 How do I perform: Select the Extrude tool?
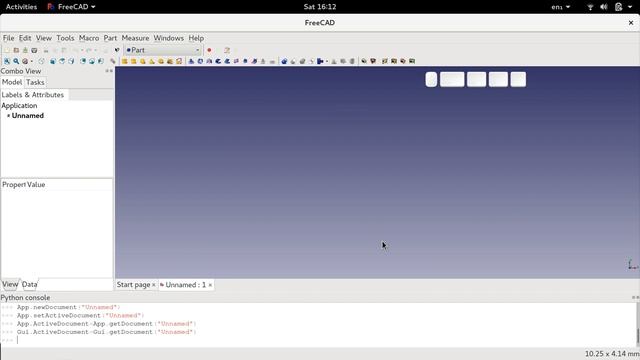point(191,61)
